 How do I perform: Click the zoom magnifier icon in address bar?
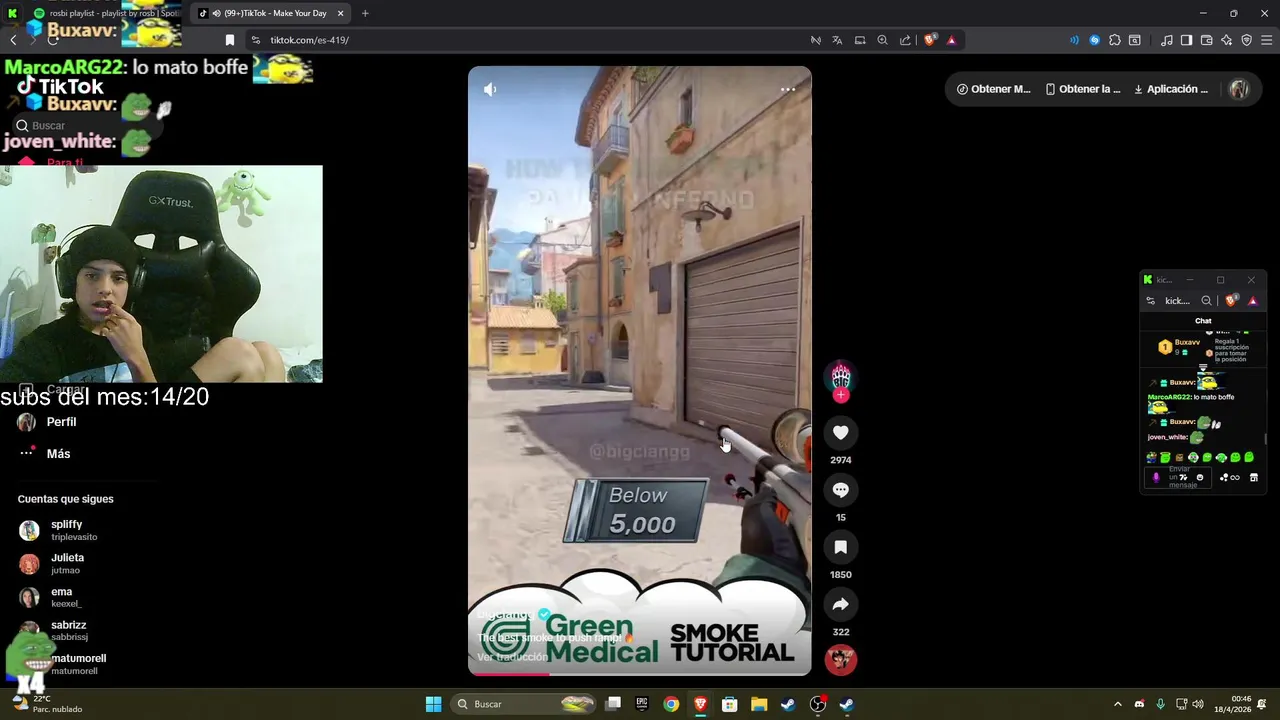pos(882,40)
